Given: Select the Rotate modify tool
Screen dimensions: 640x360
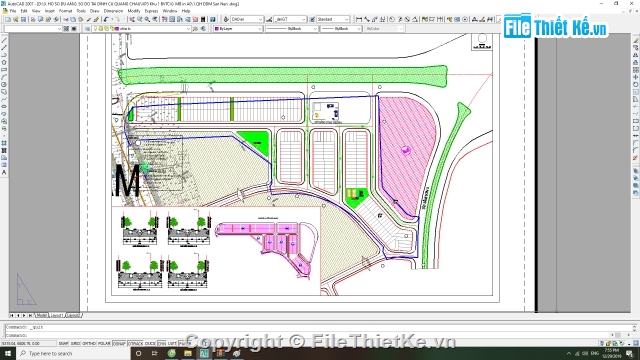Looking at the screenshot, I should [636, 84].
